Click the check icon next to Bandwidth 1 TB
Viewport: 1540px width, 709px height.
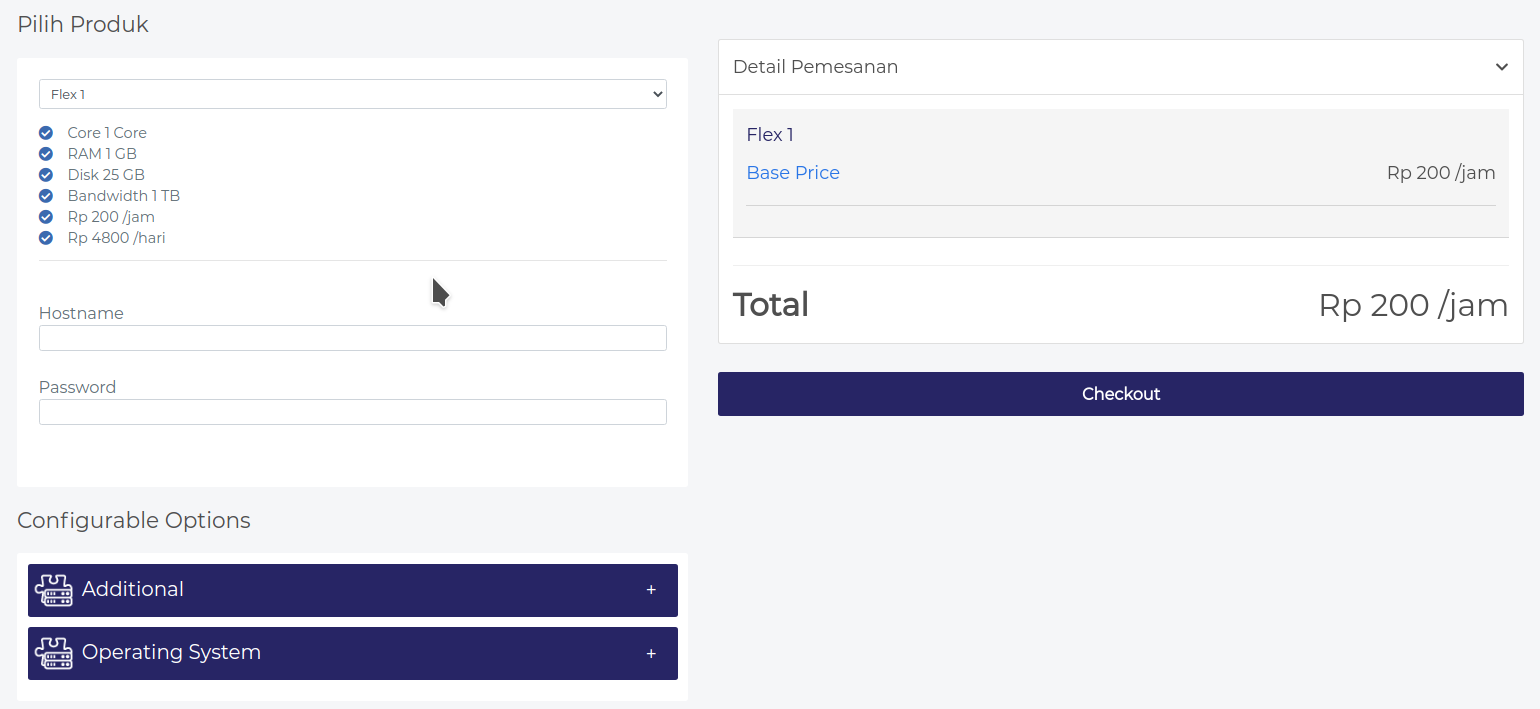[x=46, y=196]
